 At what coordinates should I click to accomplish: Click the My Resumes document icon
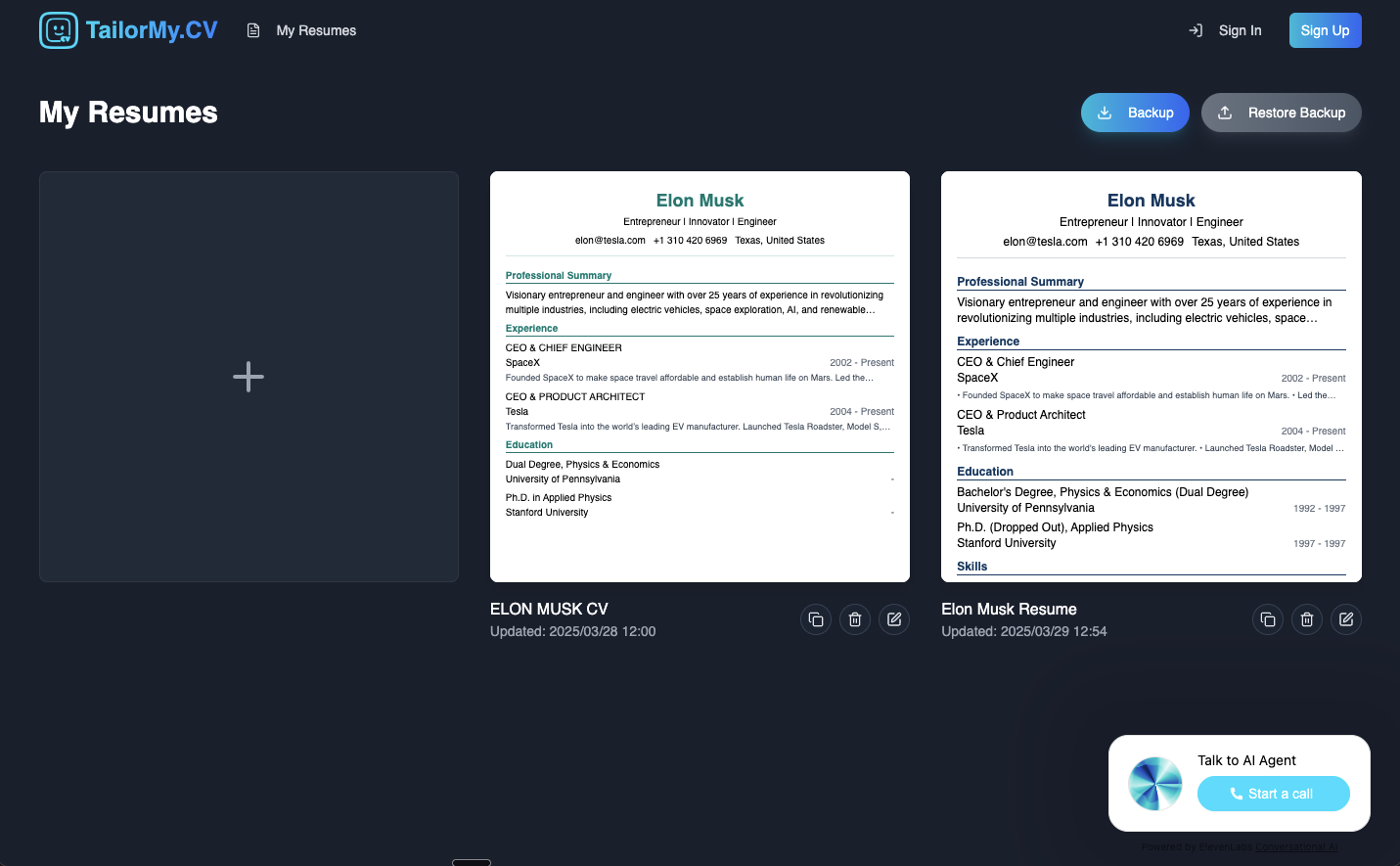click(253, 30)
